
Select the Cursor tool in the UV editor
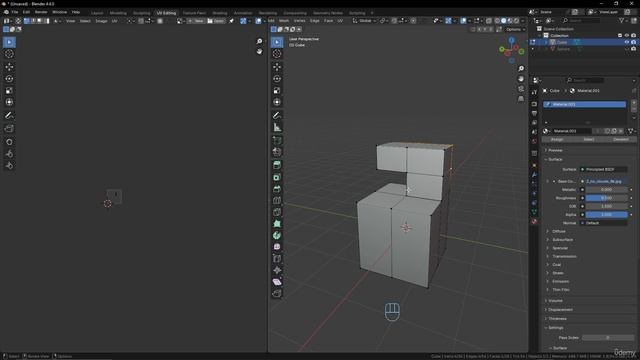coord(9,54)
